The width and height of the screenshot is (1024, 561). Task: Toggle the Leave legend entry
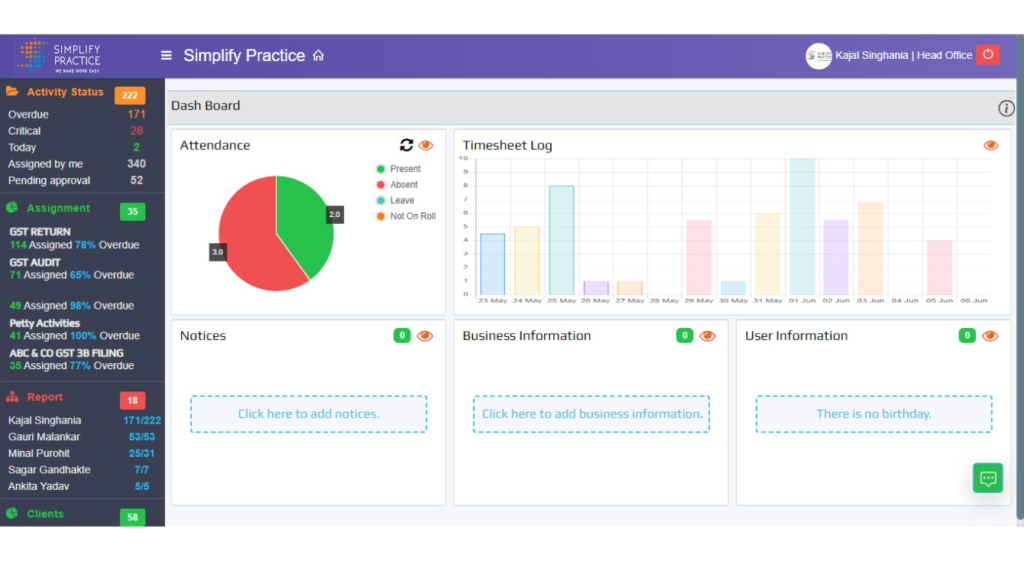pyautogui.click(x=395, y=200)
